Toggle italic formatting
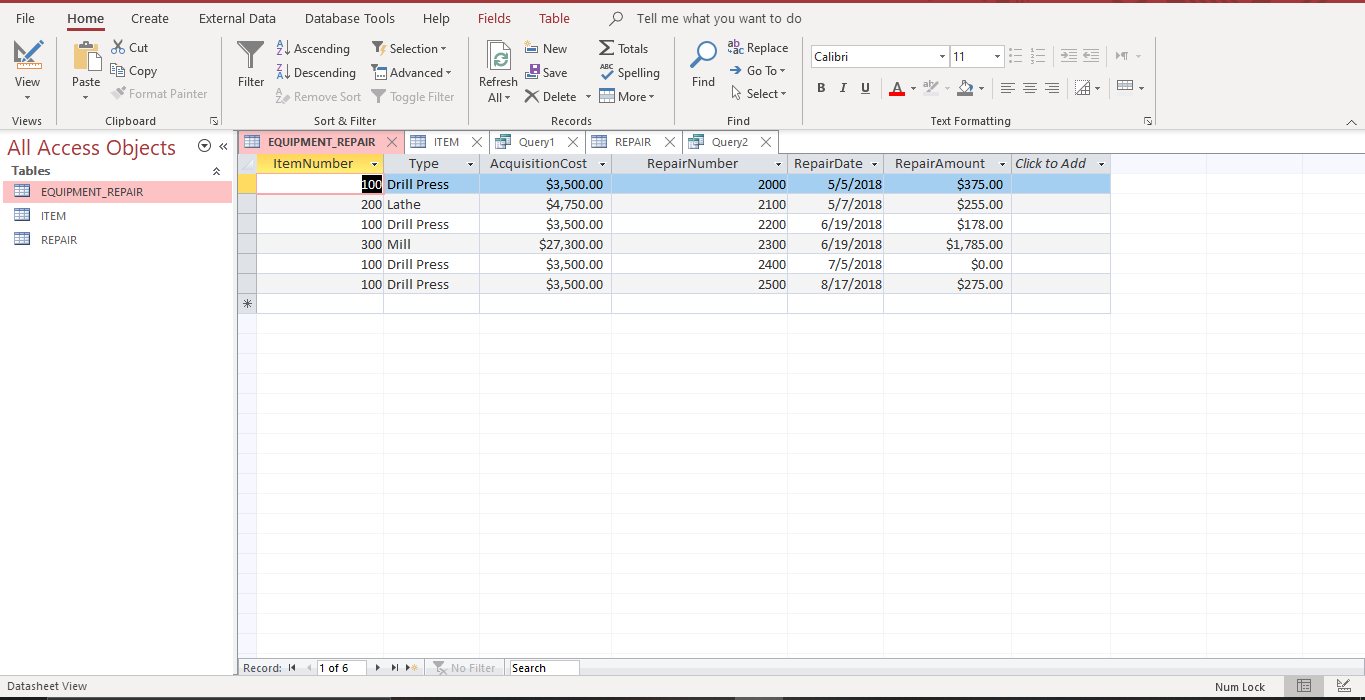This screenshot has height=700, width=1365. click(x=842, y=88)
